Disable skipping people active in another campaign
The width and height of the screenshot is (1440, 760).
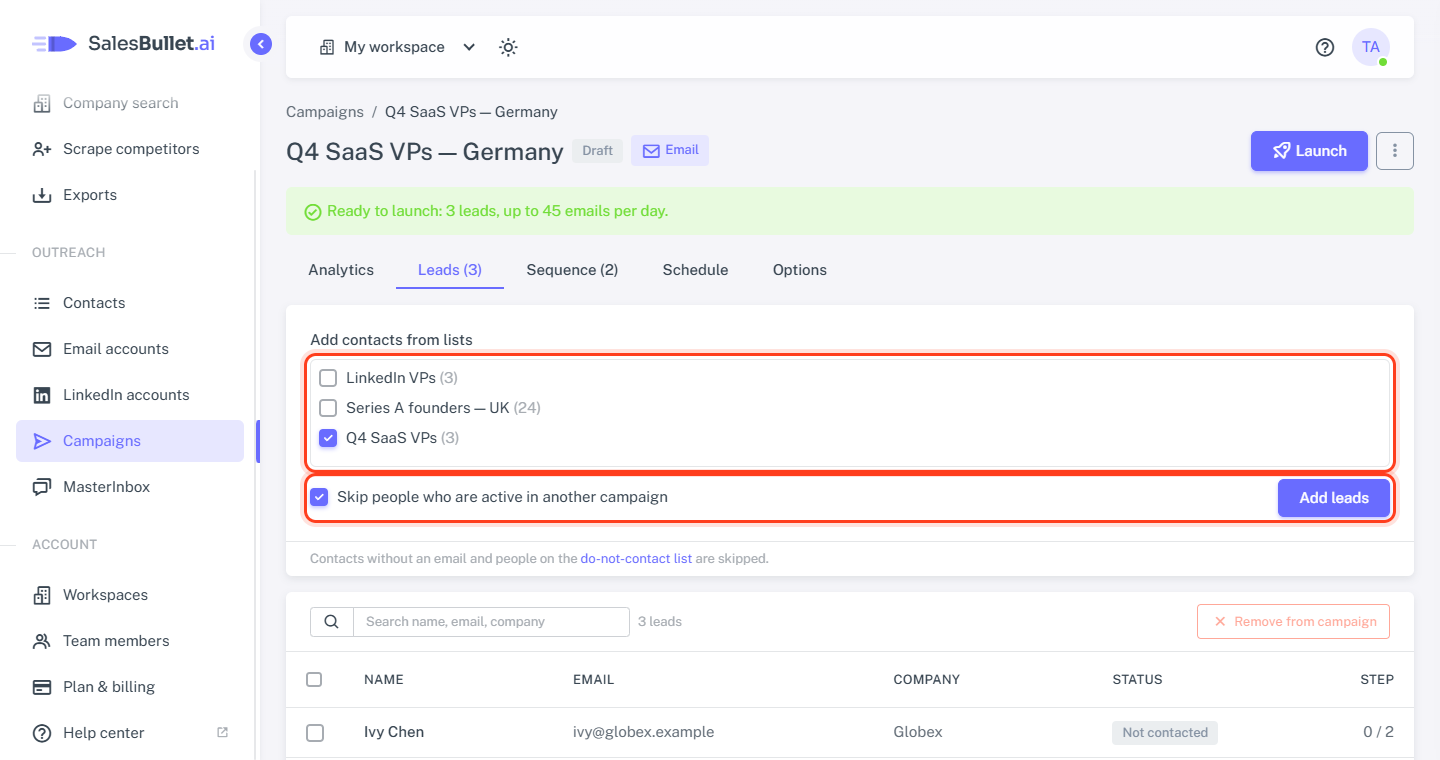319,497
